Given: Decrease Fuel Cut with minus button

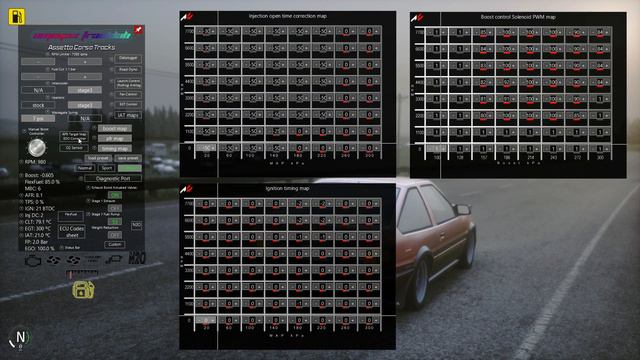Looking at the screenshot, I should pyautogui.click(x=38, y=76).
